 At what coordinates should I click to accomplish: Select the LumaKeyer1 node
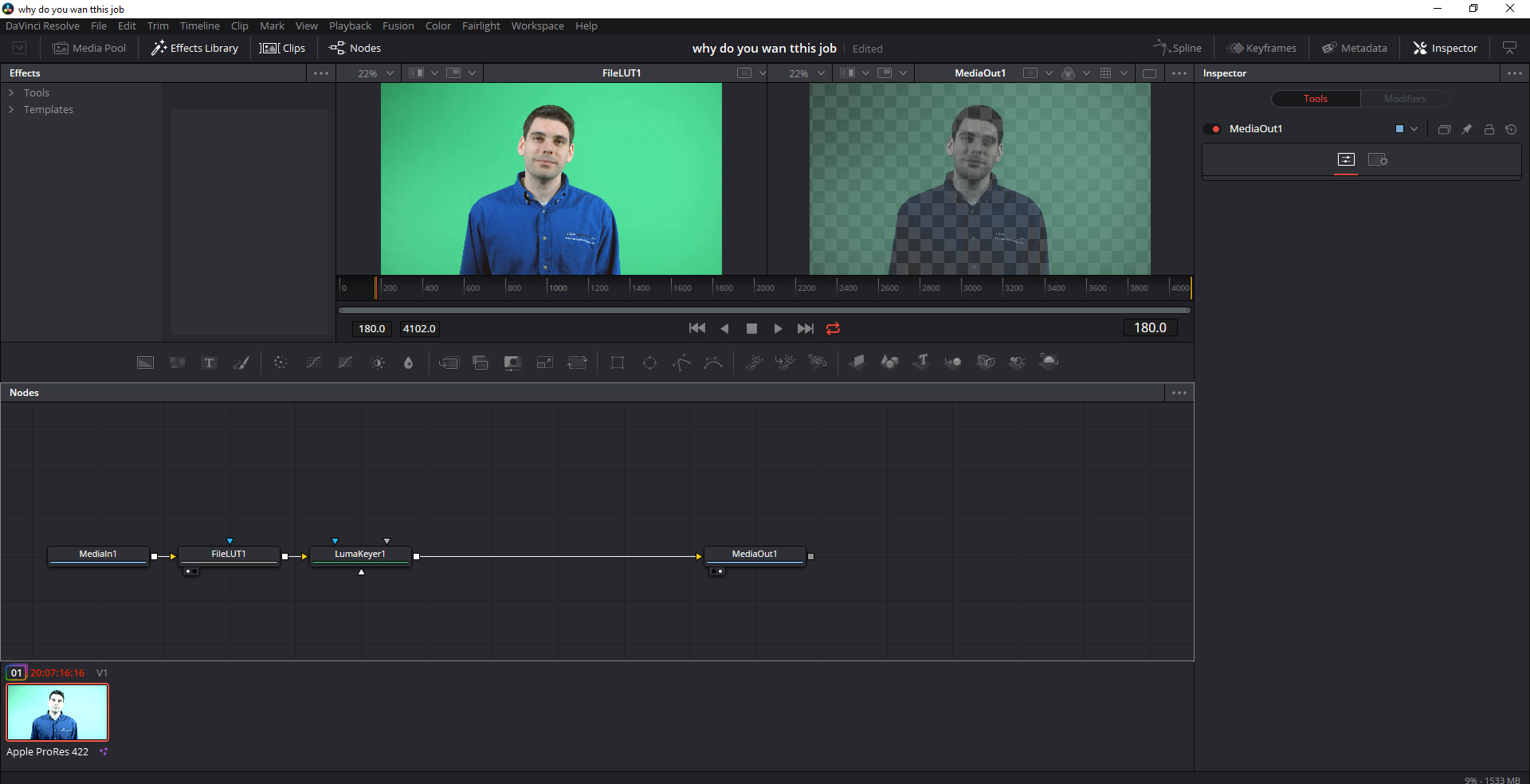(360, 555)
